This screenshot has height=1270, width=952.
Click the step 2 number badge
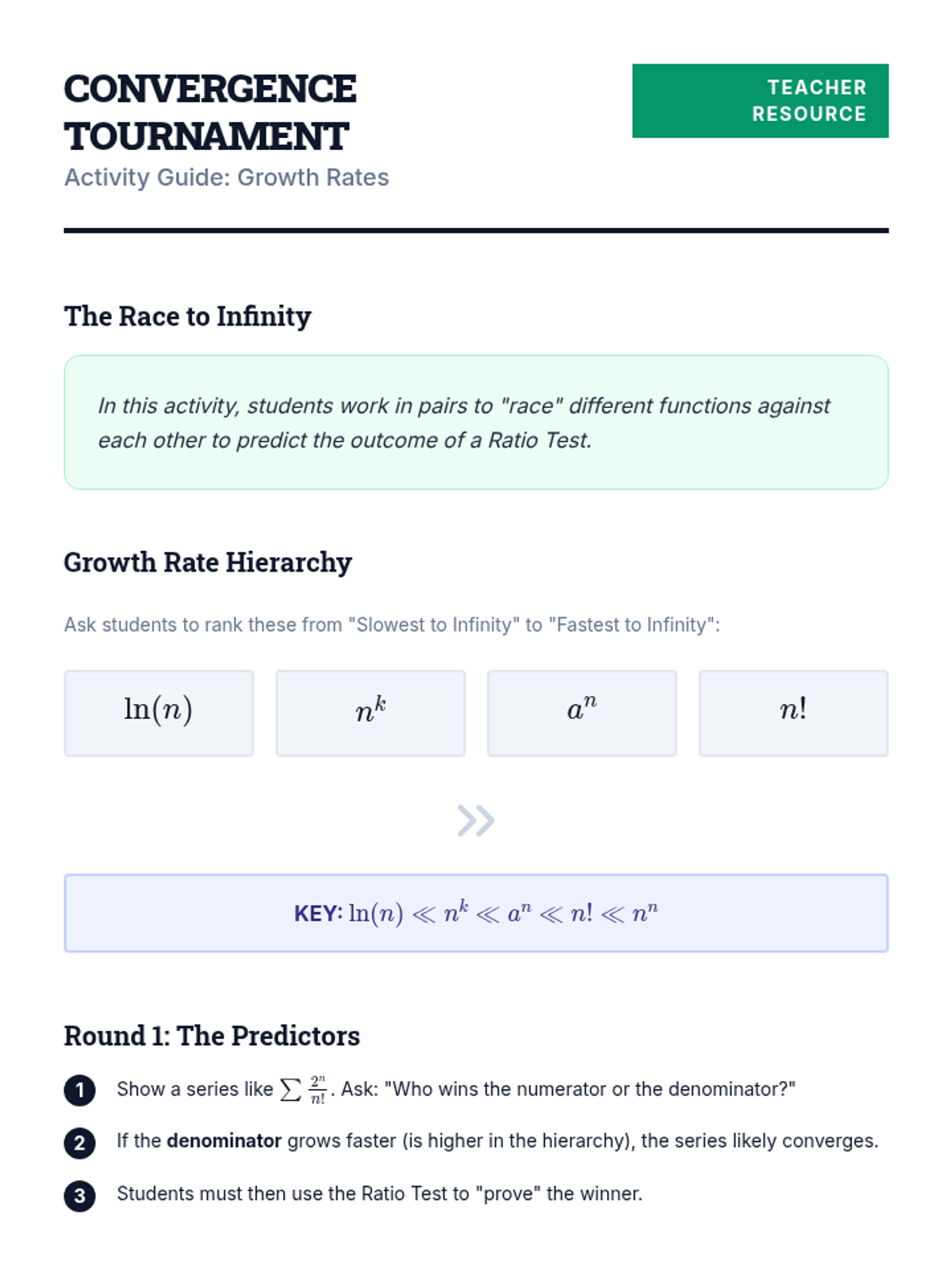tap(79, 1143)
